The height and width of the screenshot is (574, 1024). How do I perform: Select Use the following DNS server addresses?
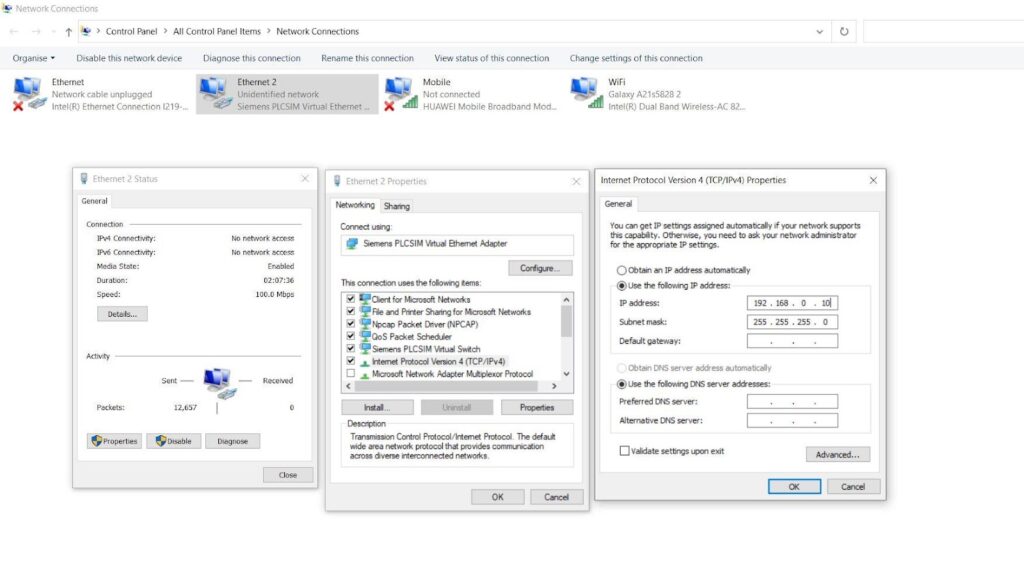[622, 385]
